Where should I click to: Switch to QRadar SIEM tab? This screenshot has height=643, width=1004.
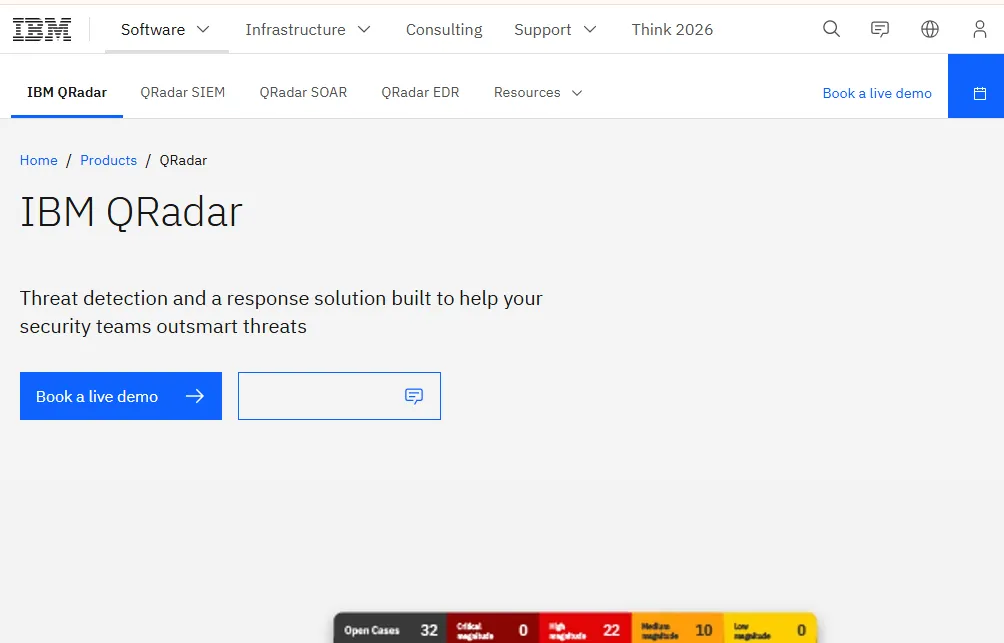(x=182, y=92)
